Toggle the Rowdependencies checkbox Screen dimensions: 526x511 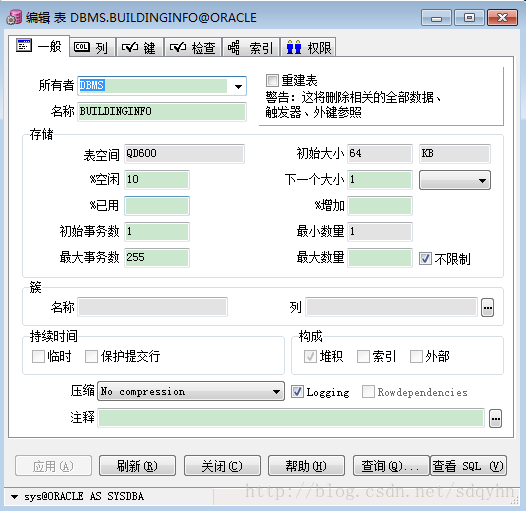tap(368, 392)
